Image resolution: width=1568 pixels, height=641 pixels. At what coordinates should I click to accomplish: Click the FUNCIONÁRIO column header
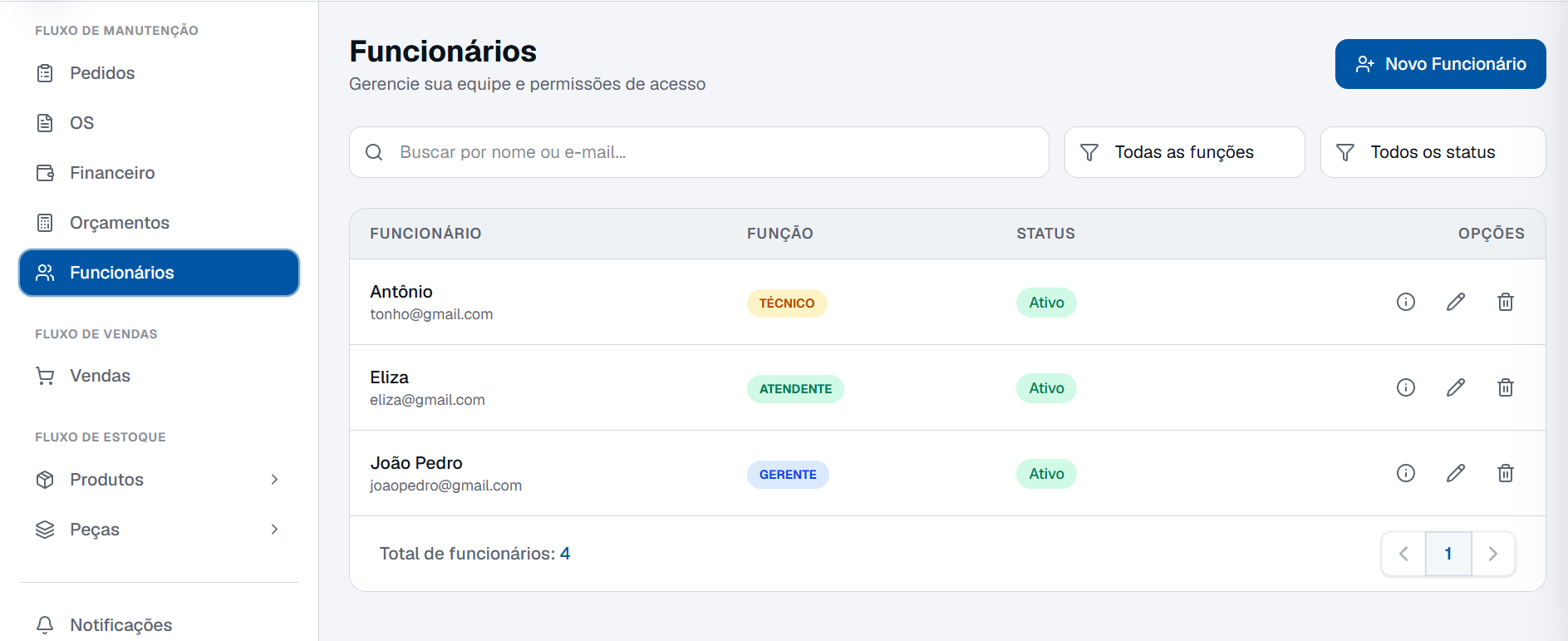click(425, 234)
